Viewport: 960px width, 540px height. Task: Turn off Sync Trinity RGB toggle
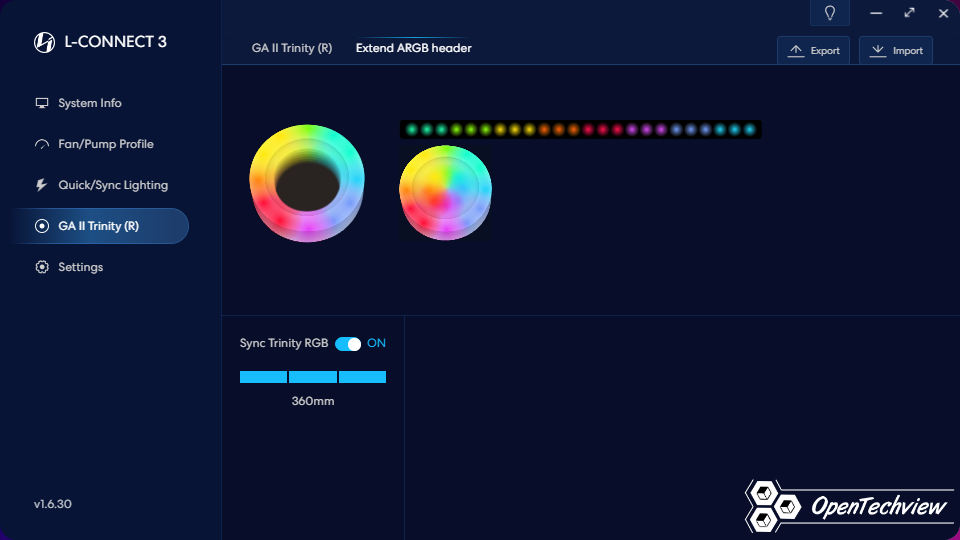click(x=348, y=344)
